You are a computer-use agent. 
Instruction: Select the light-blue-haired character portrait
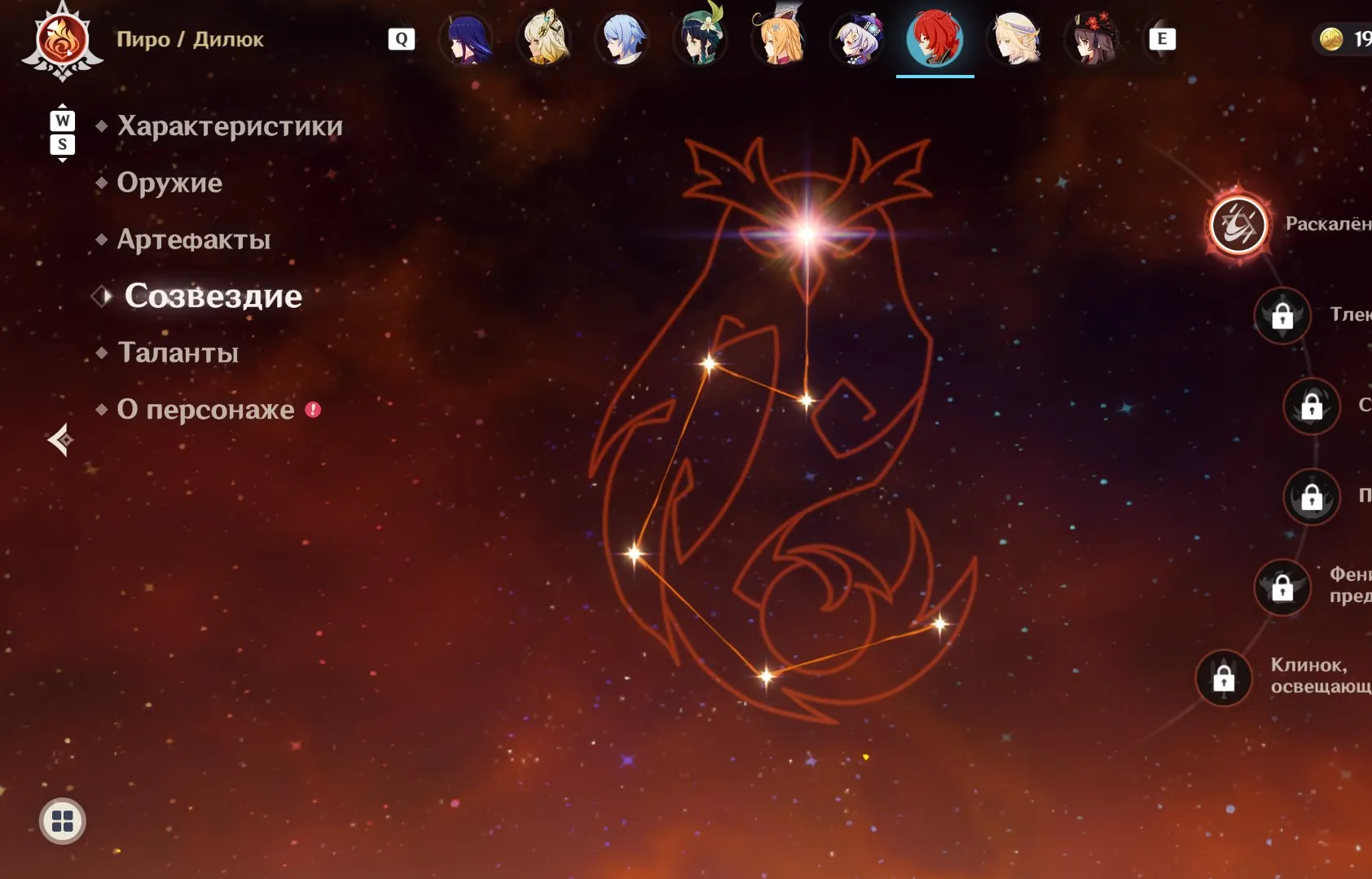pyautogui.click(x=622, y=39)
